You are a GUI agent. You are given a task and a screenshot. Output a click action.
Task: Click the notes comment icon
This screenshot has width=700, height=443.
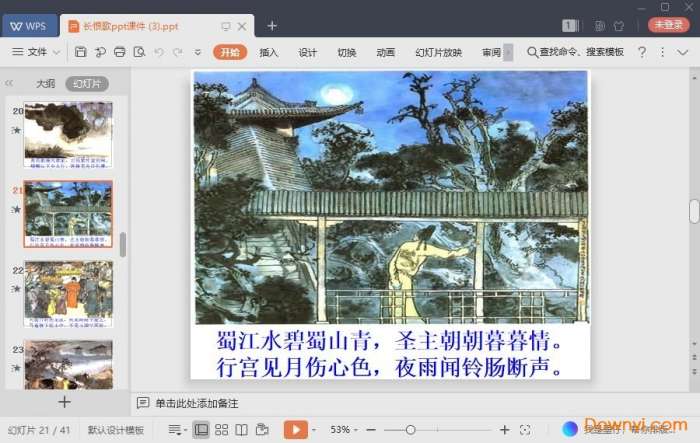coord(143,403)
